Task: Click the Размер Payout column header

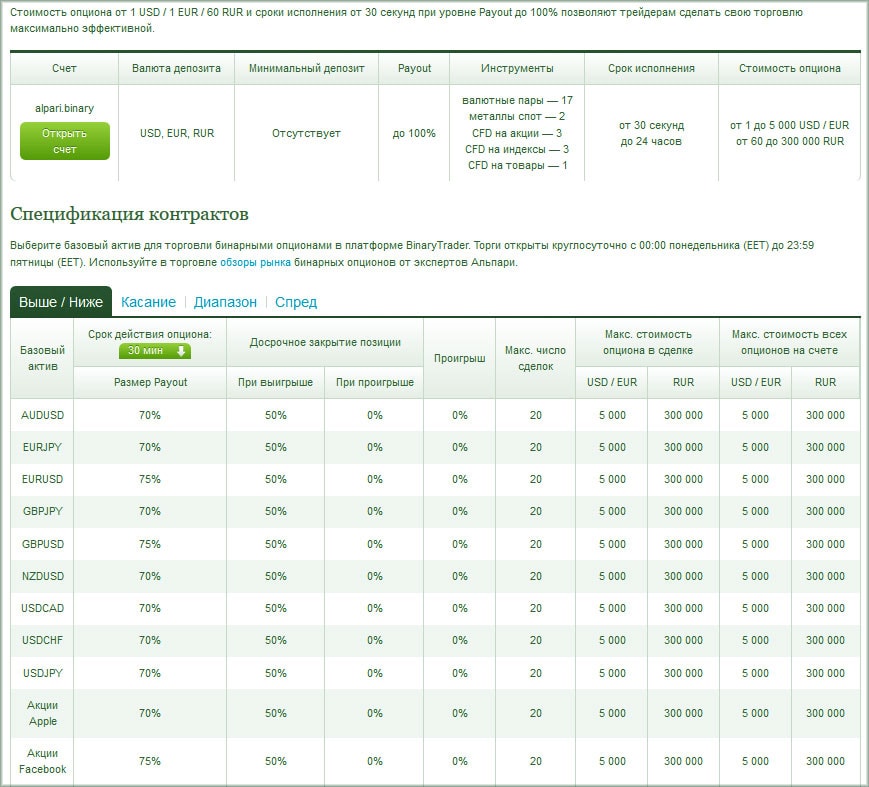Action: tap(150, 382)
